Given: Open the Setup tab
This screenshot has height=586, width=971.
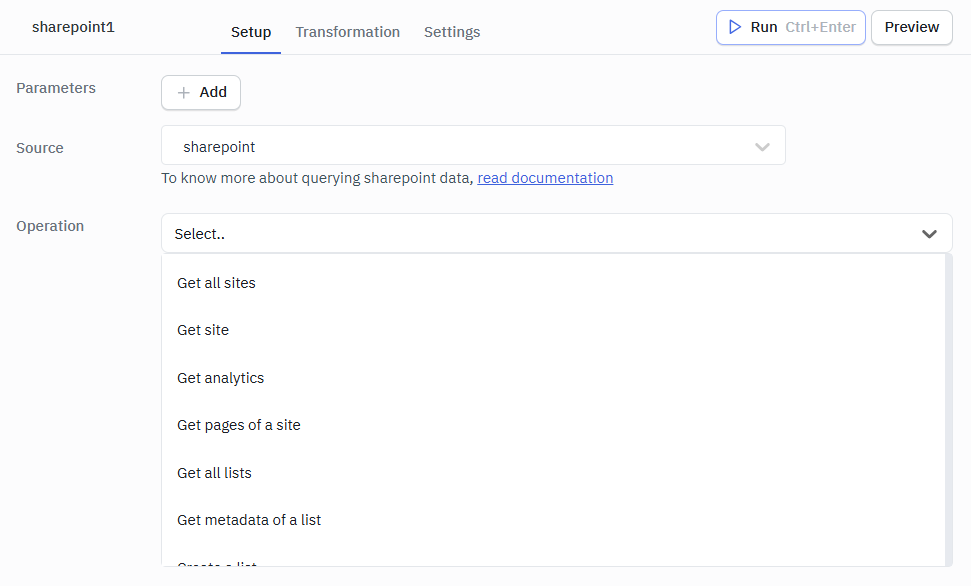Looking at the screenshot, I should click(x=251, y=32).
